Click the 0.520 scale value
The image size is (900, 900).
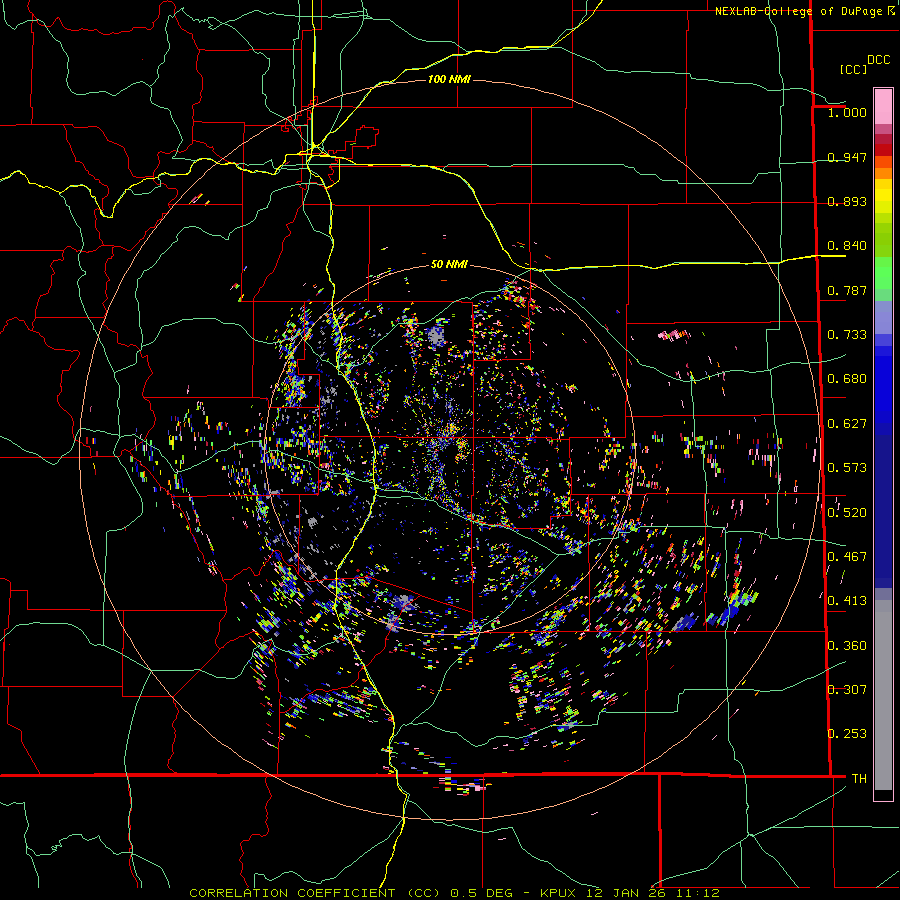click(x=847, y=513)
